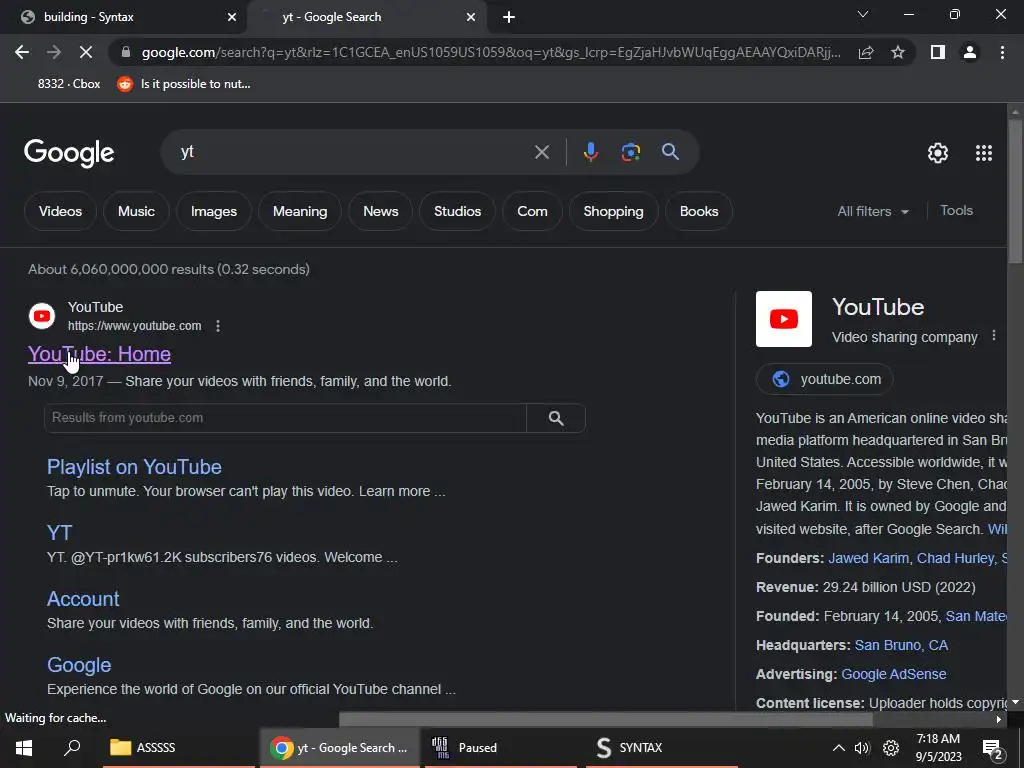Open the YT sitelink

59,533
